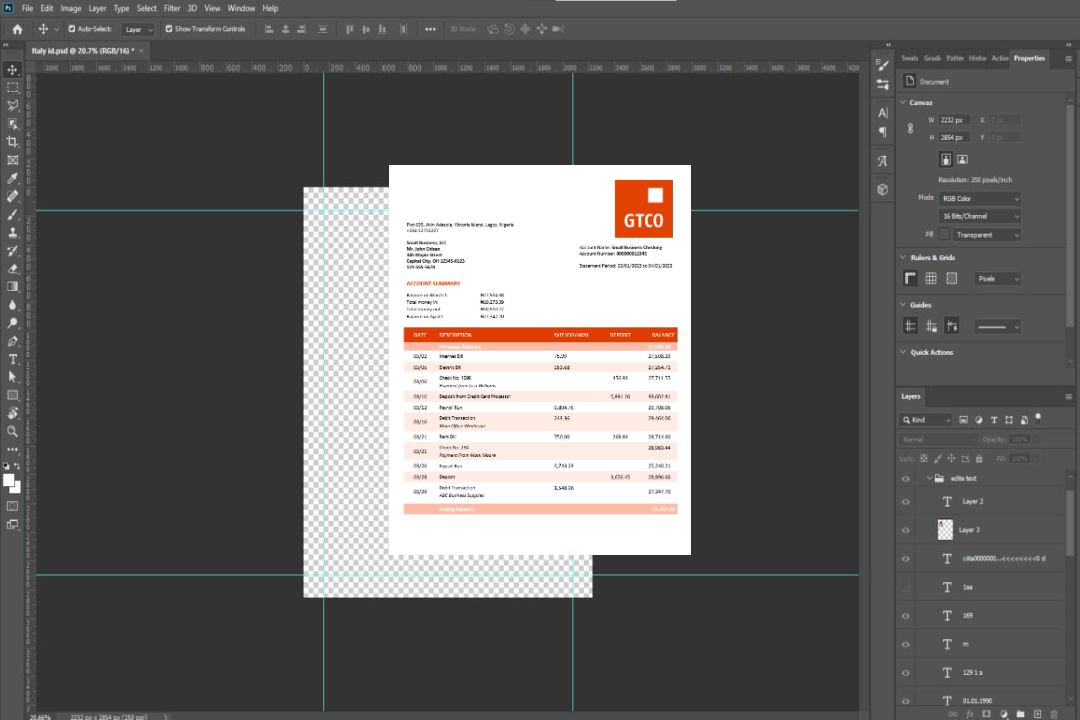
Task: Hide Layer 3 with its eye icon
Action: coord(906,531)
